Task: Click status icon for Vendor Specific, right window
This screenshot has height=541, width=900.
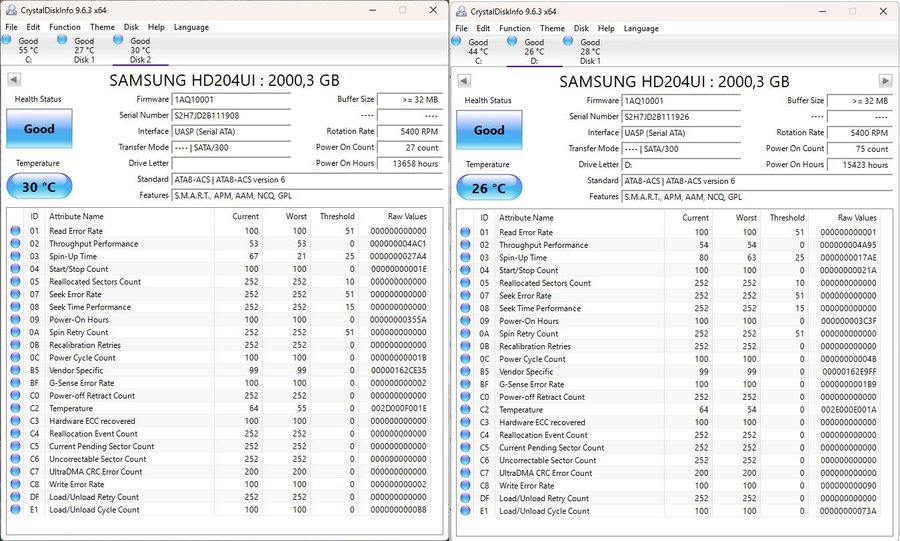Action: click(465, 371)
